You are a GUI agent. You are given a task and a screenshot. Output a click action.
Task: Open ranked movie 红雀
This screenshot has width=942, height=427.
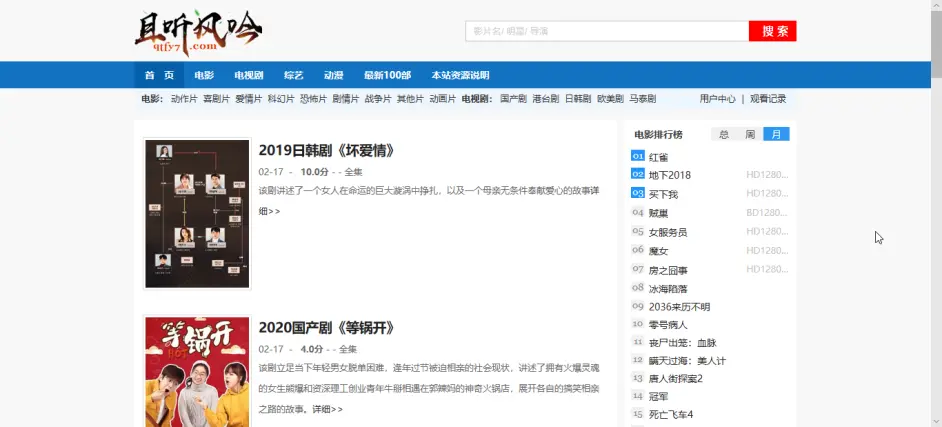point(658,157)
